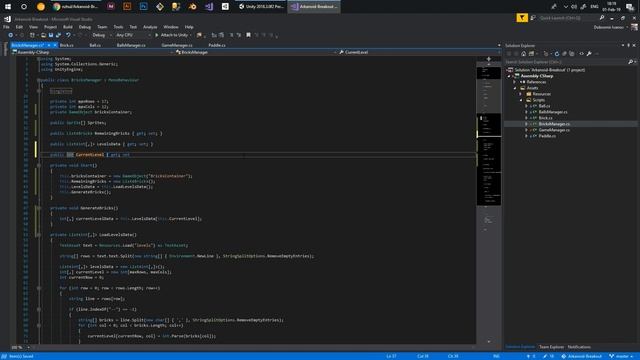Click the Properties wrench icon in Solution Explorer
This screenshot has height=360, width=640.
point(589,54)
